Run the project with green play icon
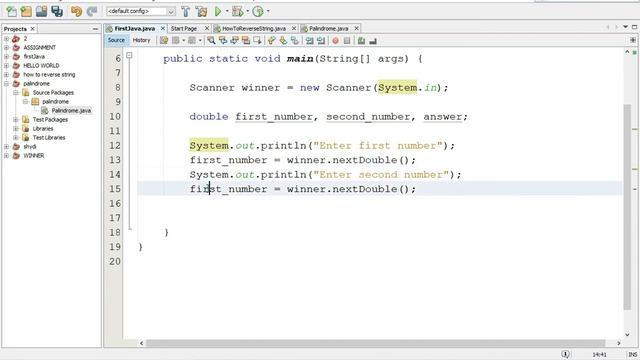 [218, 11]
